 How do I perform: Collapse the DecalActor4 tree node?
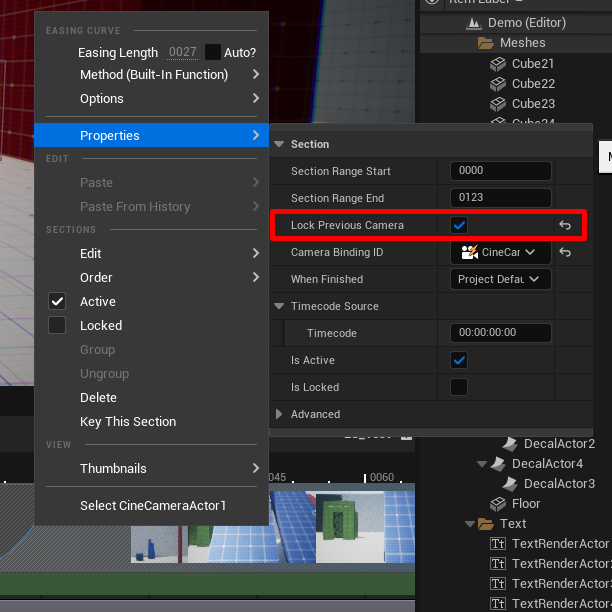point(482,464)
